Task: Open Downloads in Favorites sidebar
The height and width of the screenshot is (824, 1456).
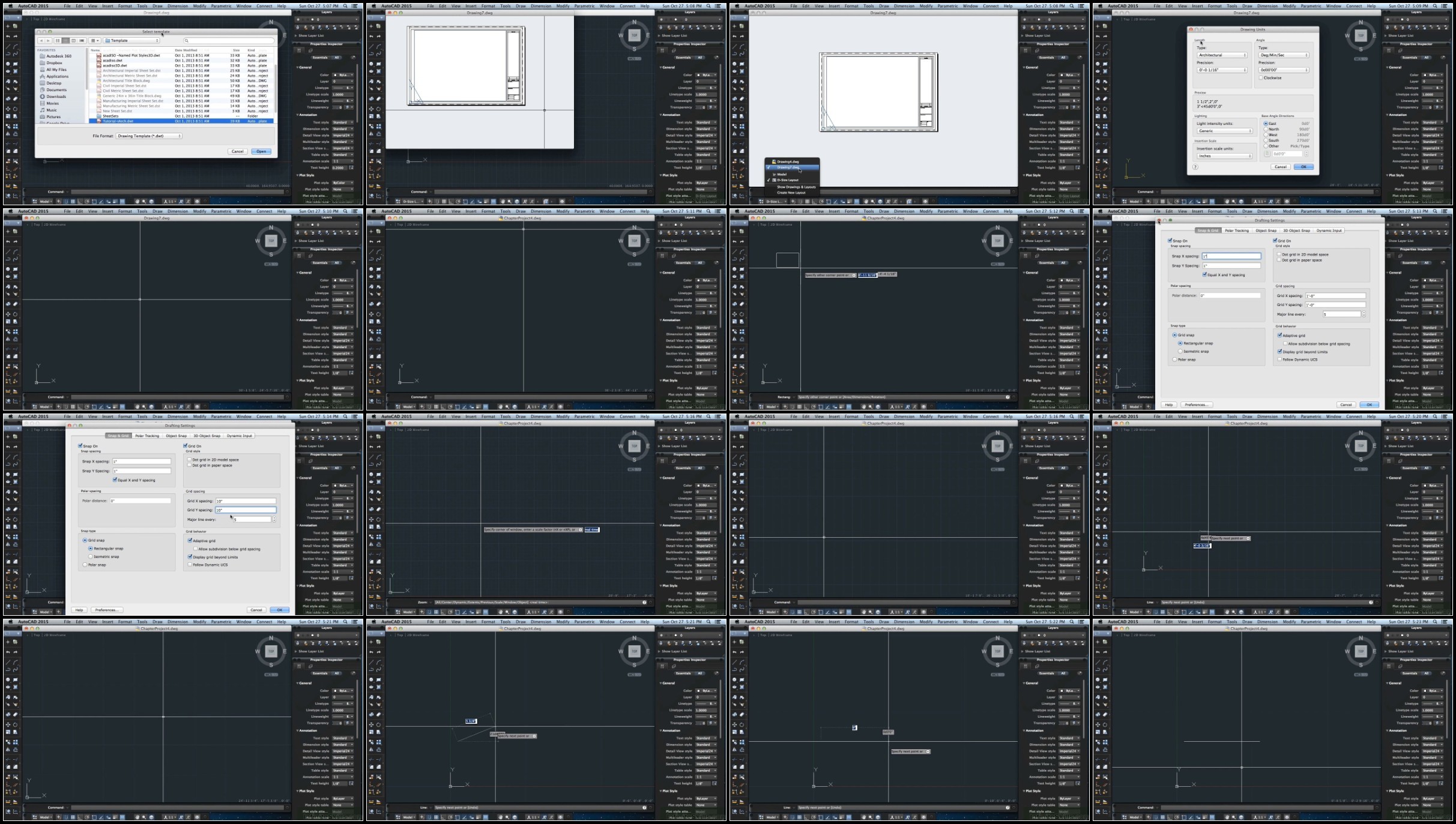Action: tap(56, 97)
